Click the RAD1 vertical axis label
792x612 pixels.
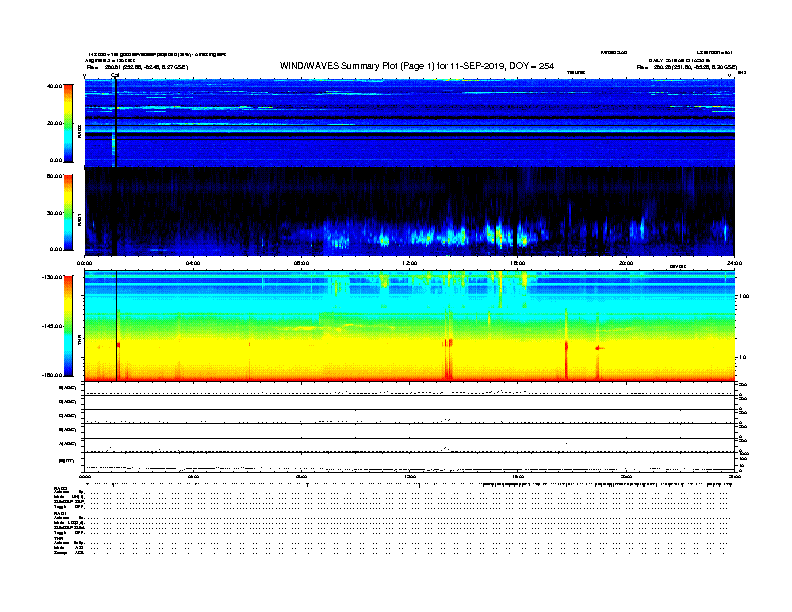pyautogui.click(x=80, y=220)
